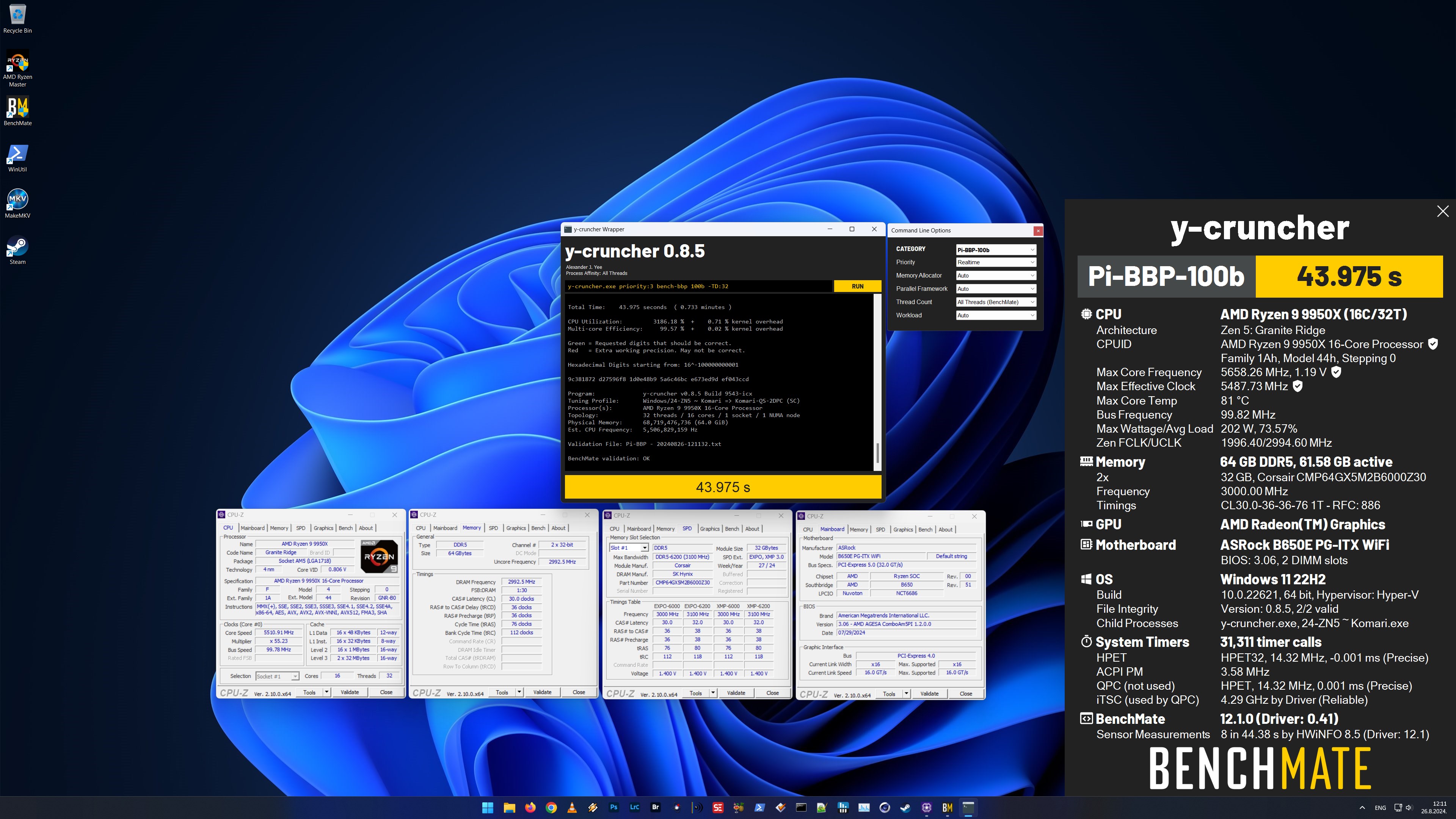Launch MakeMKV from the desktop
Image resolution: width=1456 pixels, height=819 pixels.
point(17,204)
